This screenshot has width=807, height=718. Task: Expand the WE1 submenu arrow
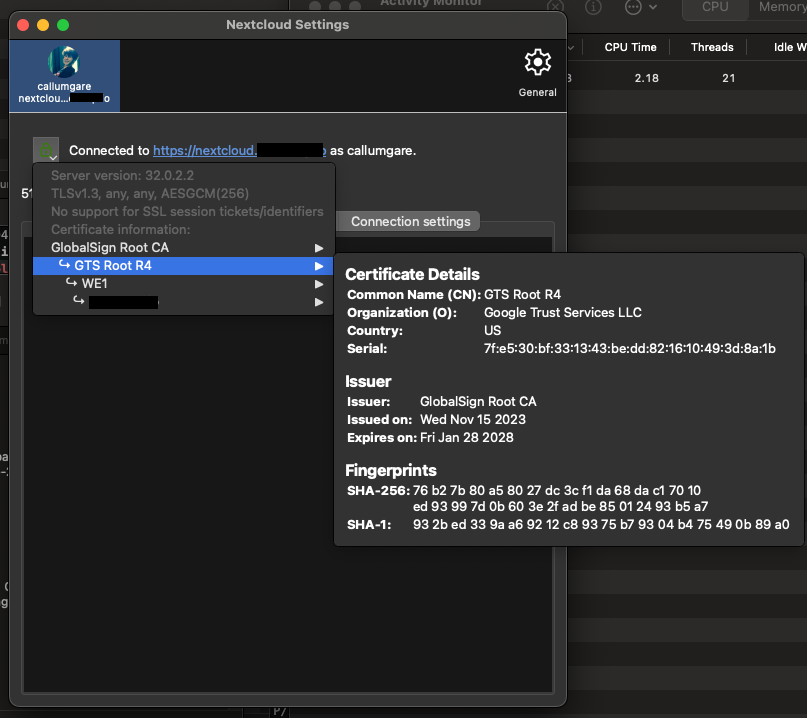click(x=319, y=283)
